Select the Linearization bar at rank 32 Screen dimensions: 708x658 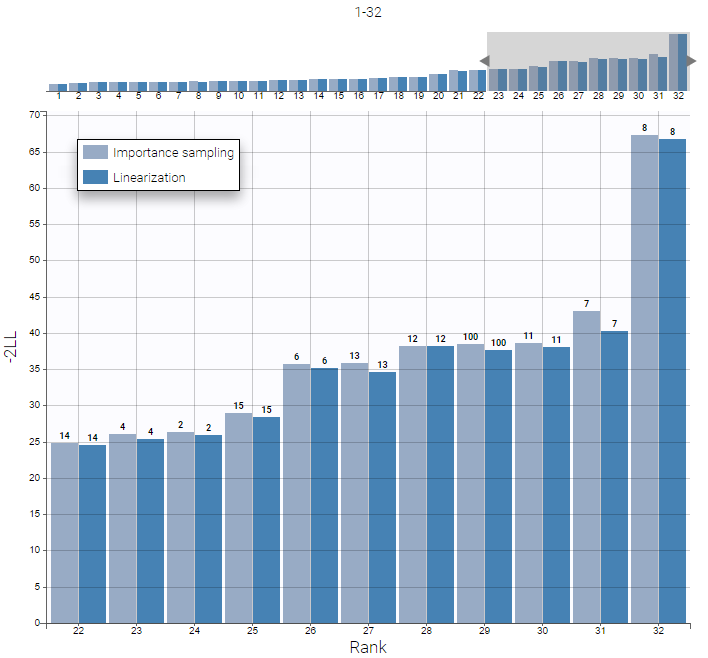[673, 380]
